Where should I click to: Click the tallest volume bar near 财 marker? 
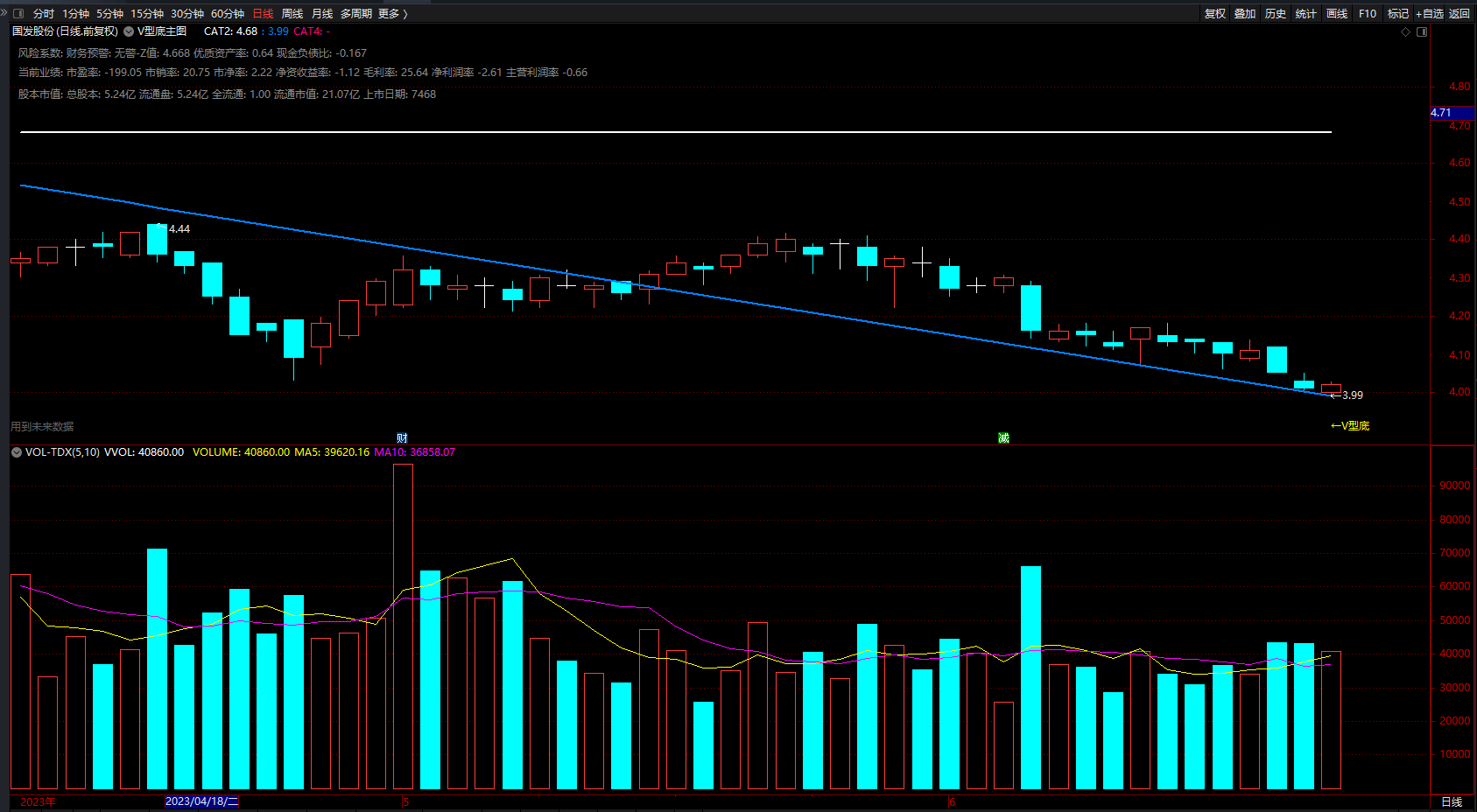tap(403, 626)
